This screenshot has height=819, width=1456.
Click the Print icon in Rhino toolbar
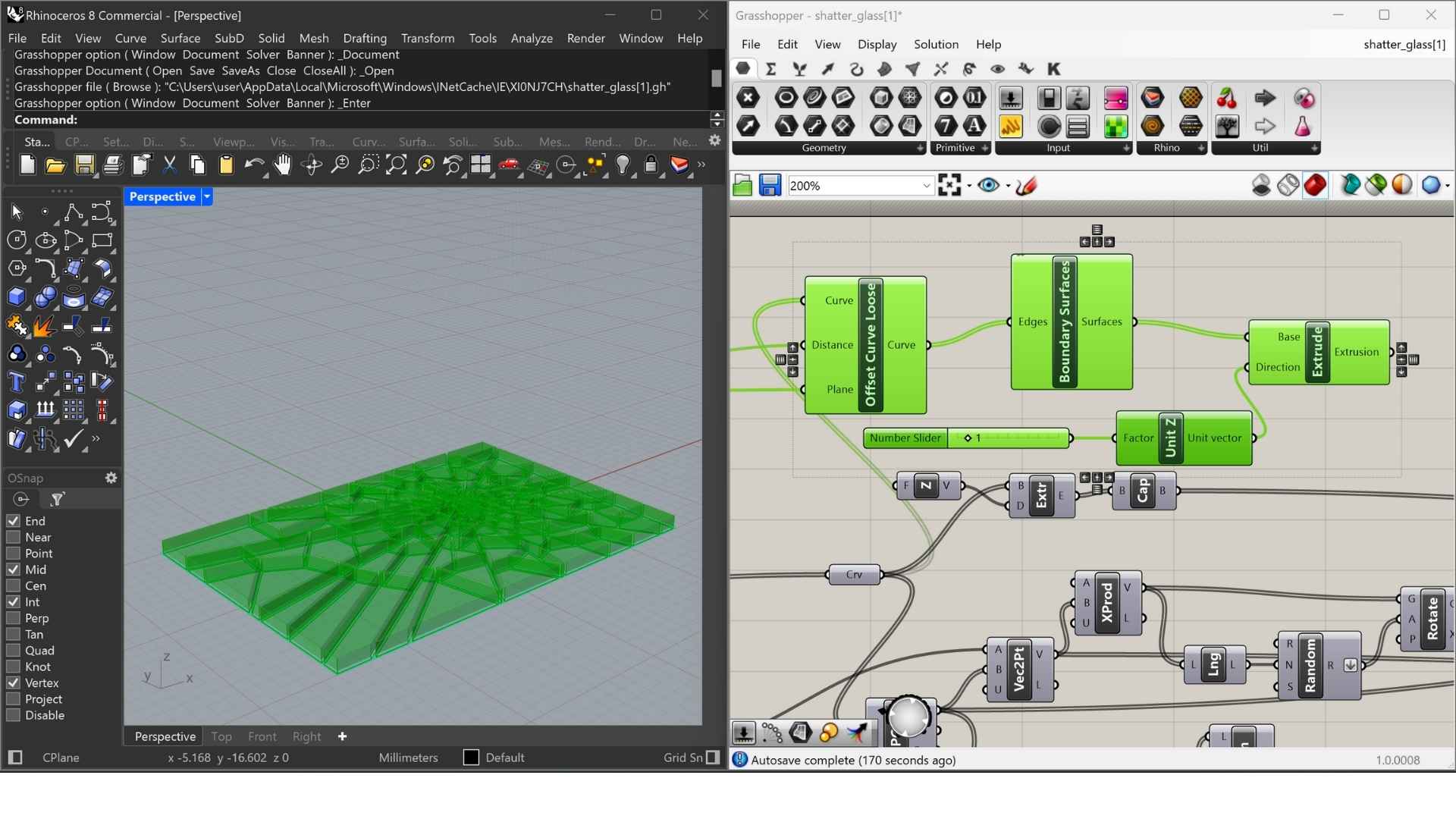coord(112,165)
